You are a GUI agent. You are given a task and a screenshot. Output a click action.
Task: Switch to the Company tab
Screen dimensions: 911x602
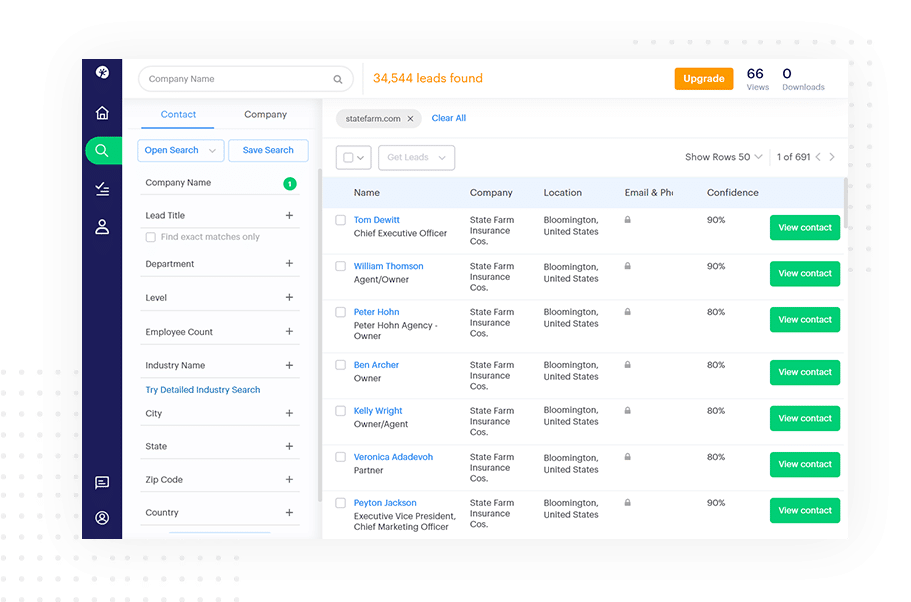pos(264,114)
